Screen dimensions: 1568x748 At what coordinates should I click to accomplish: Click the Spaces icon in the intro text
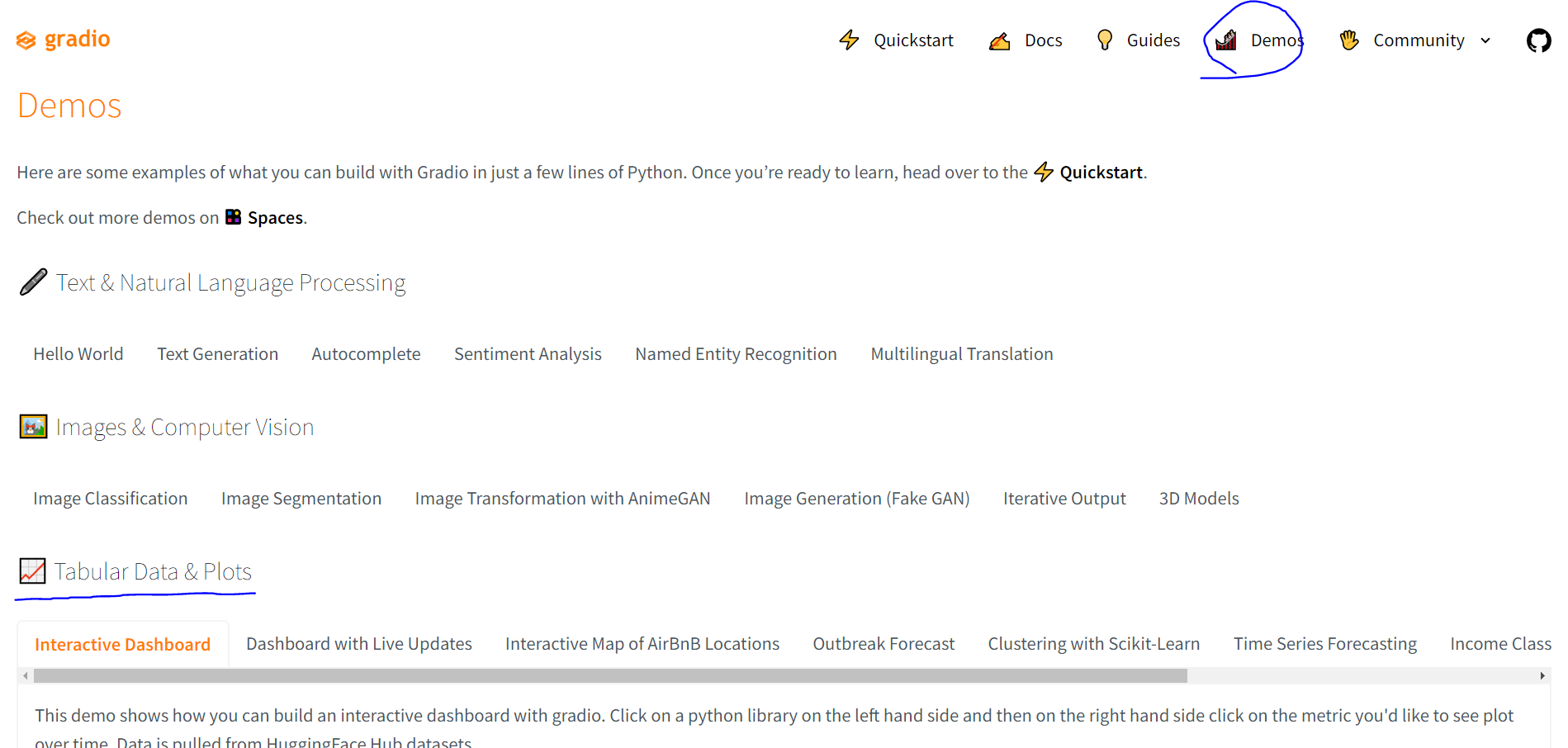(234, 217)
